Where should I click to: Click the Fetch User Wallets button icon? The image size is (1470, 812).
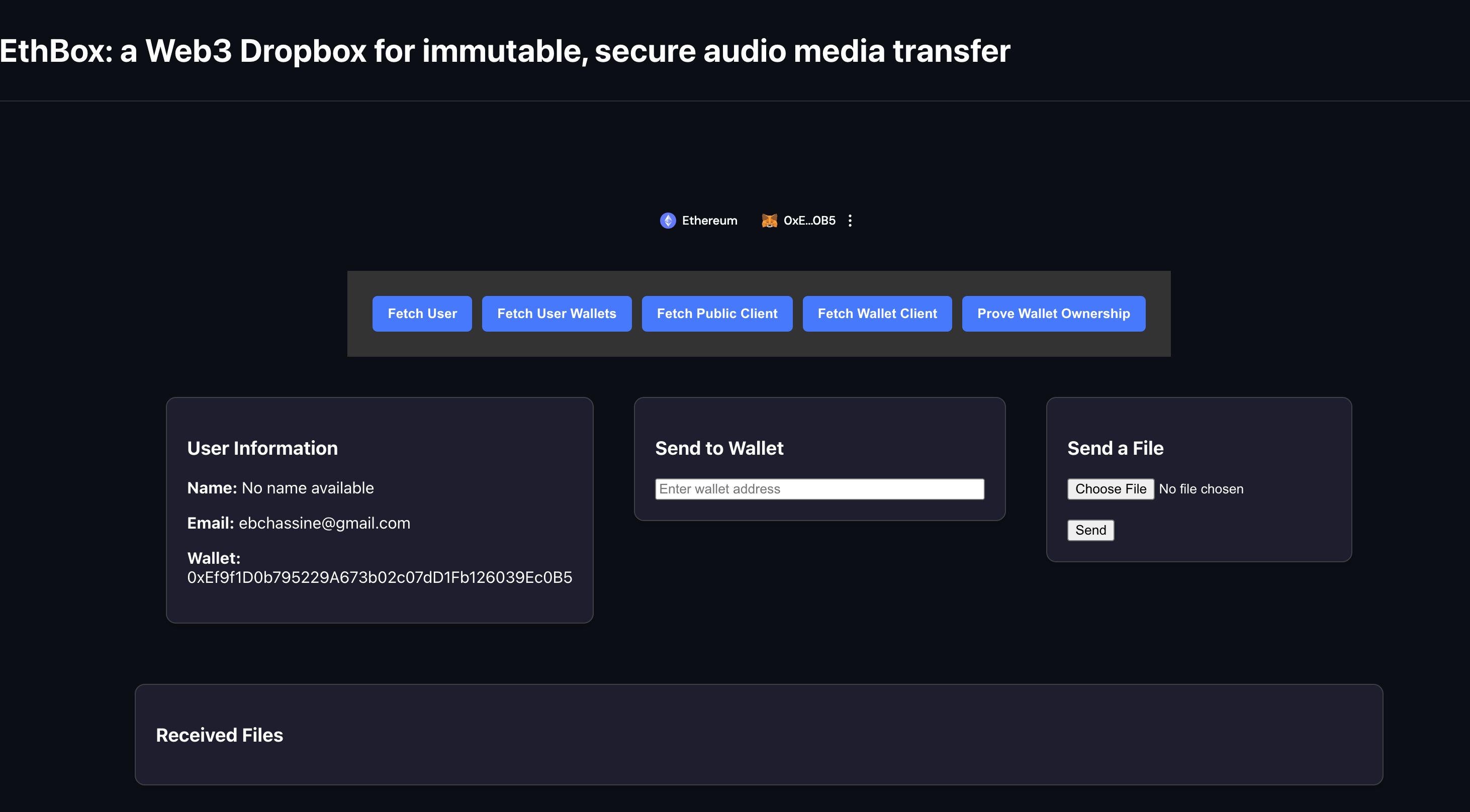(x=557, y=313)
